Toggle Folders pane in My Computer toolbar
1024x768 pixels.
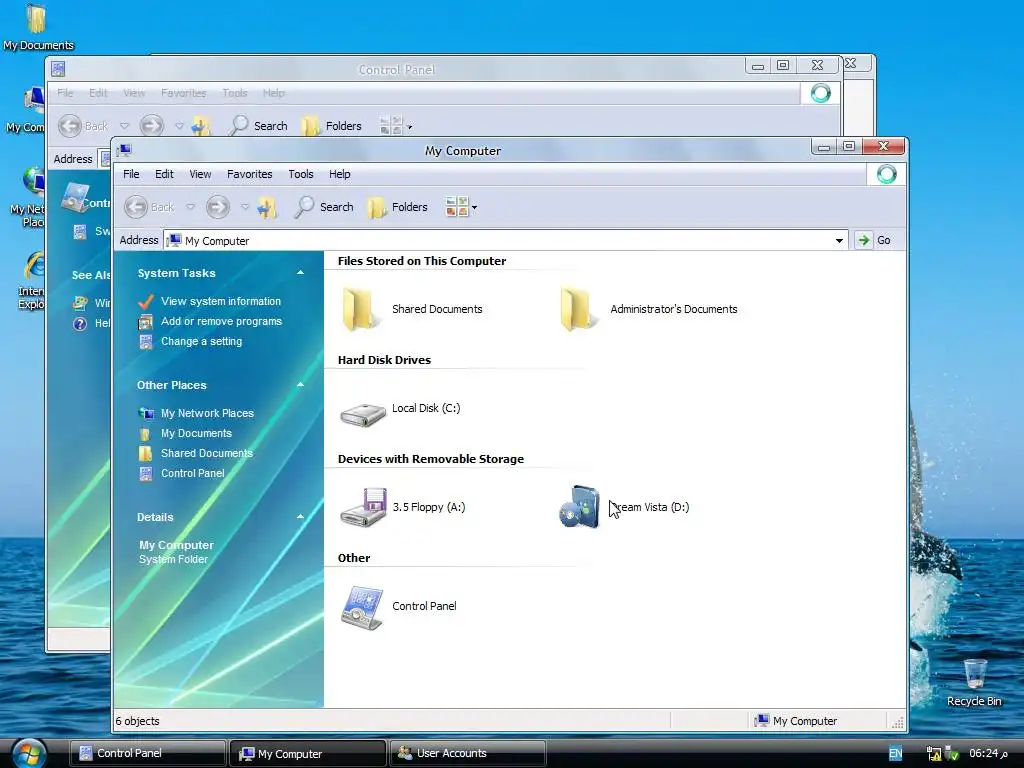397,207
